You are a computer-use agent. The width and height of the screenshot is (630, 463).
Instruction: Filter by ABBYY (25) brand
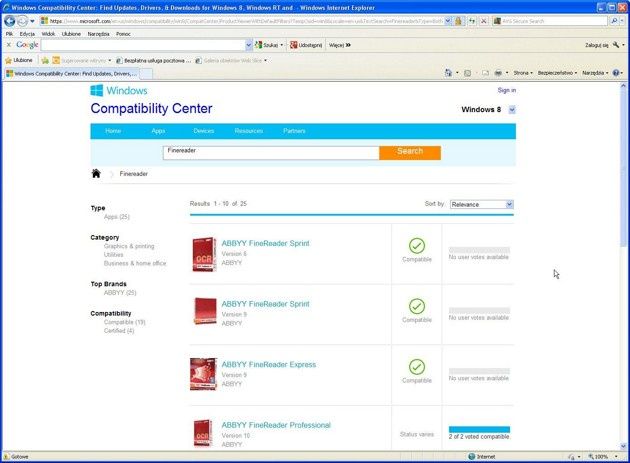pos(120,293)
